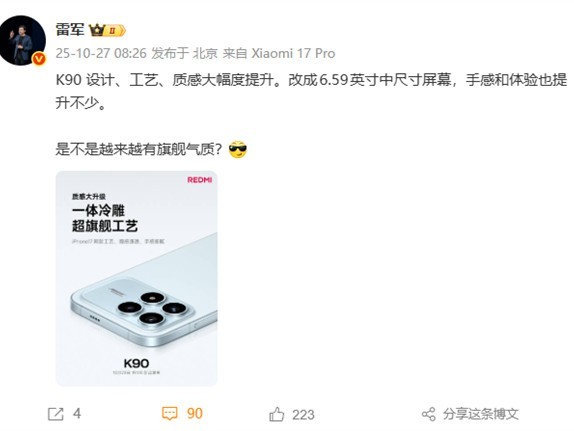
Task: Click the orange verified V badge
Action: [x=39, y=59]
